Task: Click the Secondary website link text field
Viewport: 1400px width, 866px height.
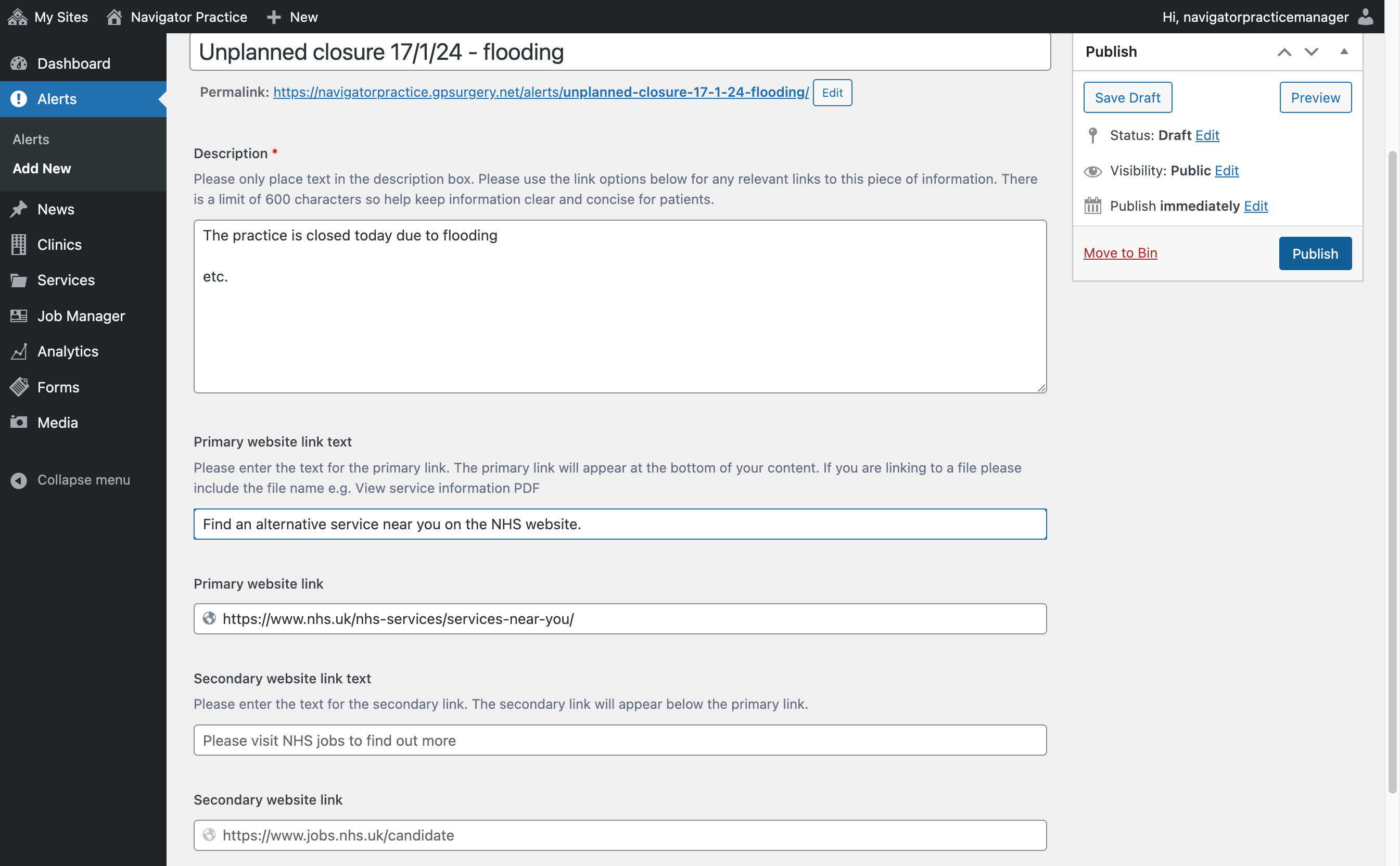Action: pos(620,740)
